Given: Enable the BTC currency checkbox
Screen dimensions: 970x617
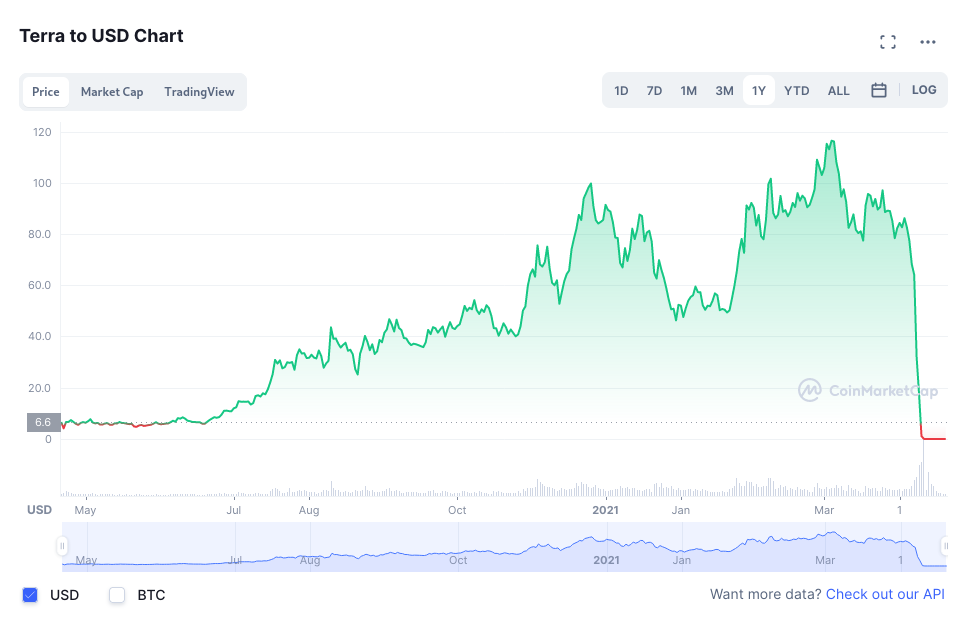Looking at the screenshot, I should pyautogui.click(x=117, y=595).
